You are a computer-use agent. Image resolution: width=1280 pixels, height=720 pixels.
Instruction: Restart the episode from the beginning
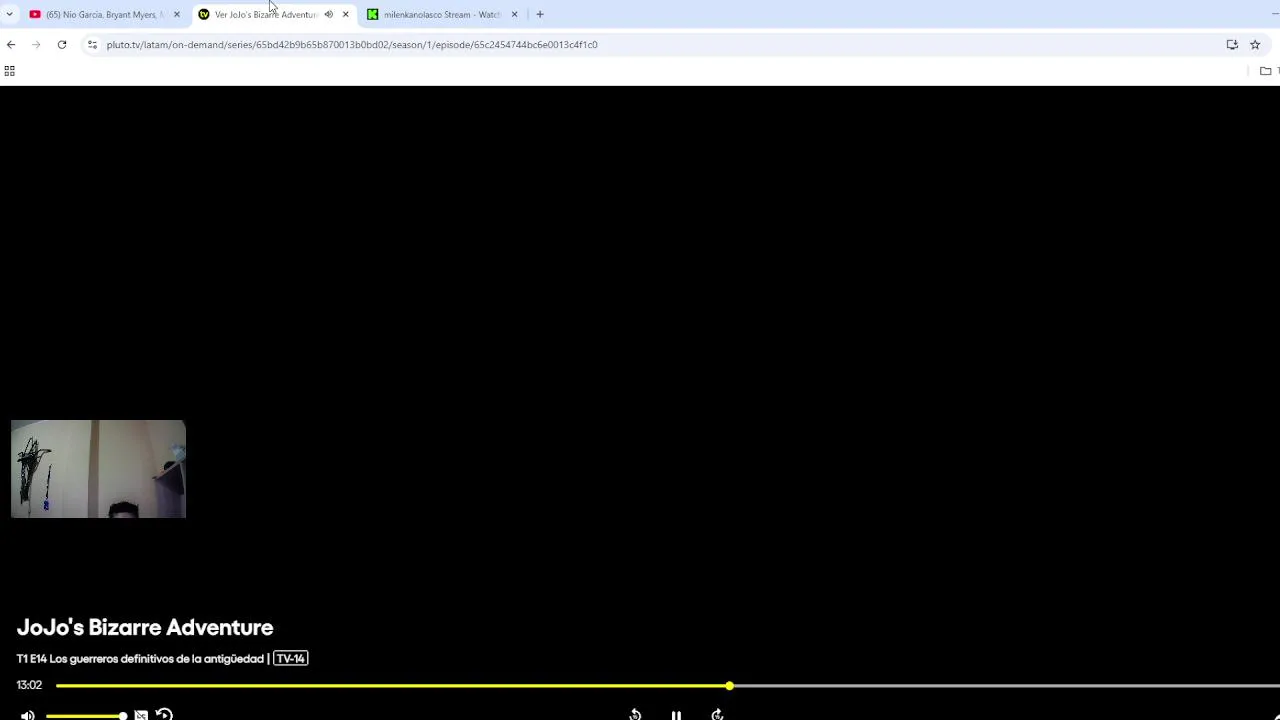coord(164,714)
